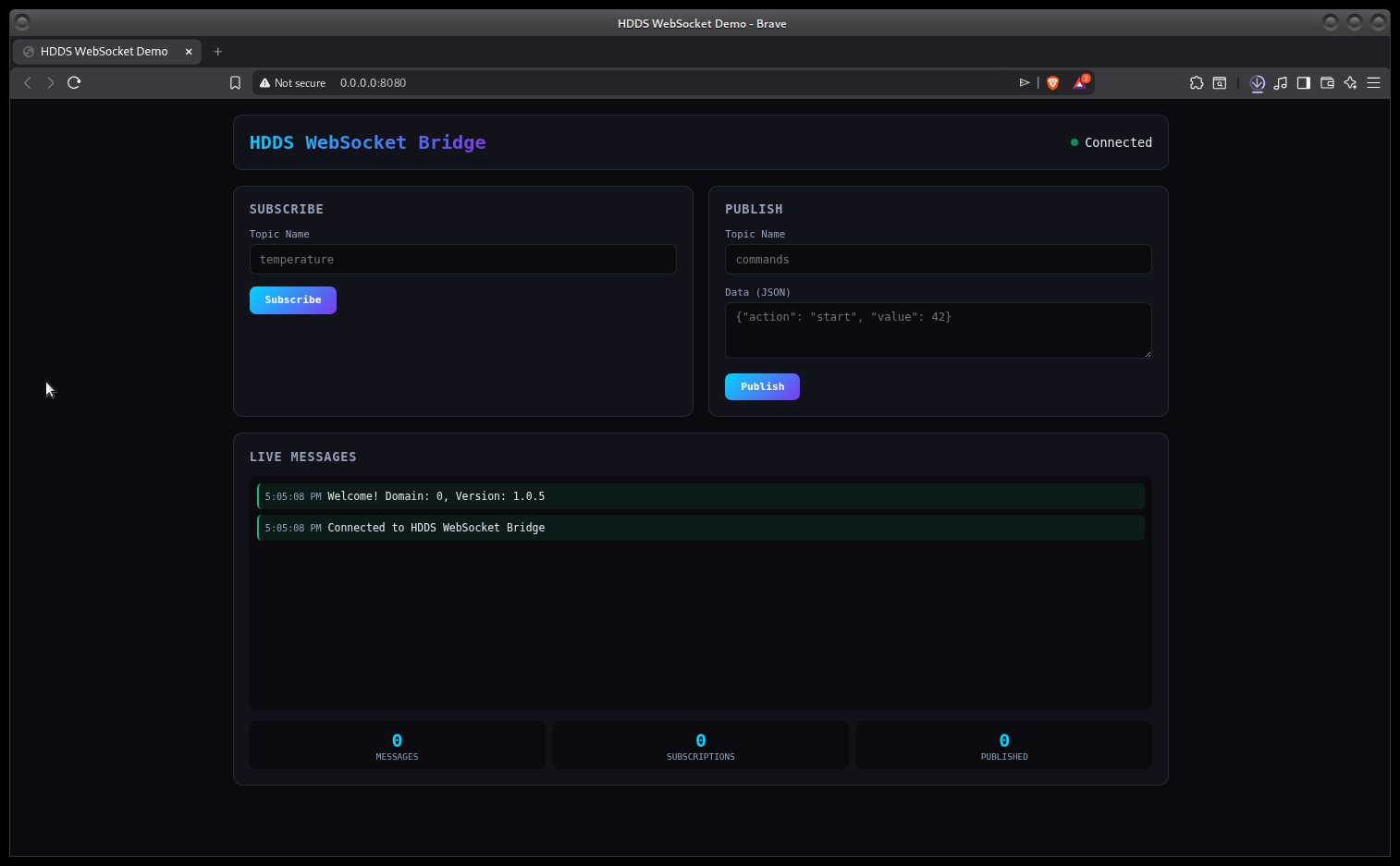The height and width of the screenshot is (866, 1400).
Task: Click the Publish button
Action: [762, 386]
